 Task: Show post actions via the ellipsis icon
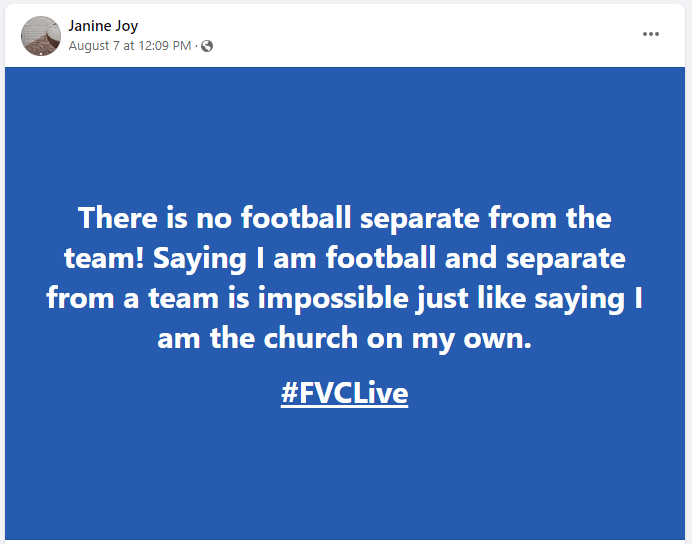(x=651, y=34)
